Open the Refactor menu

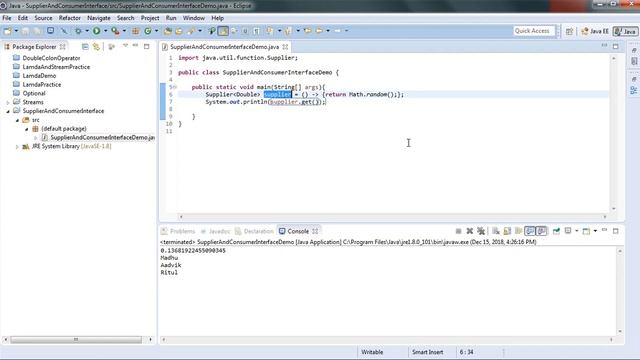coord(70,18)
